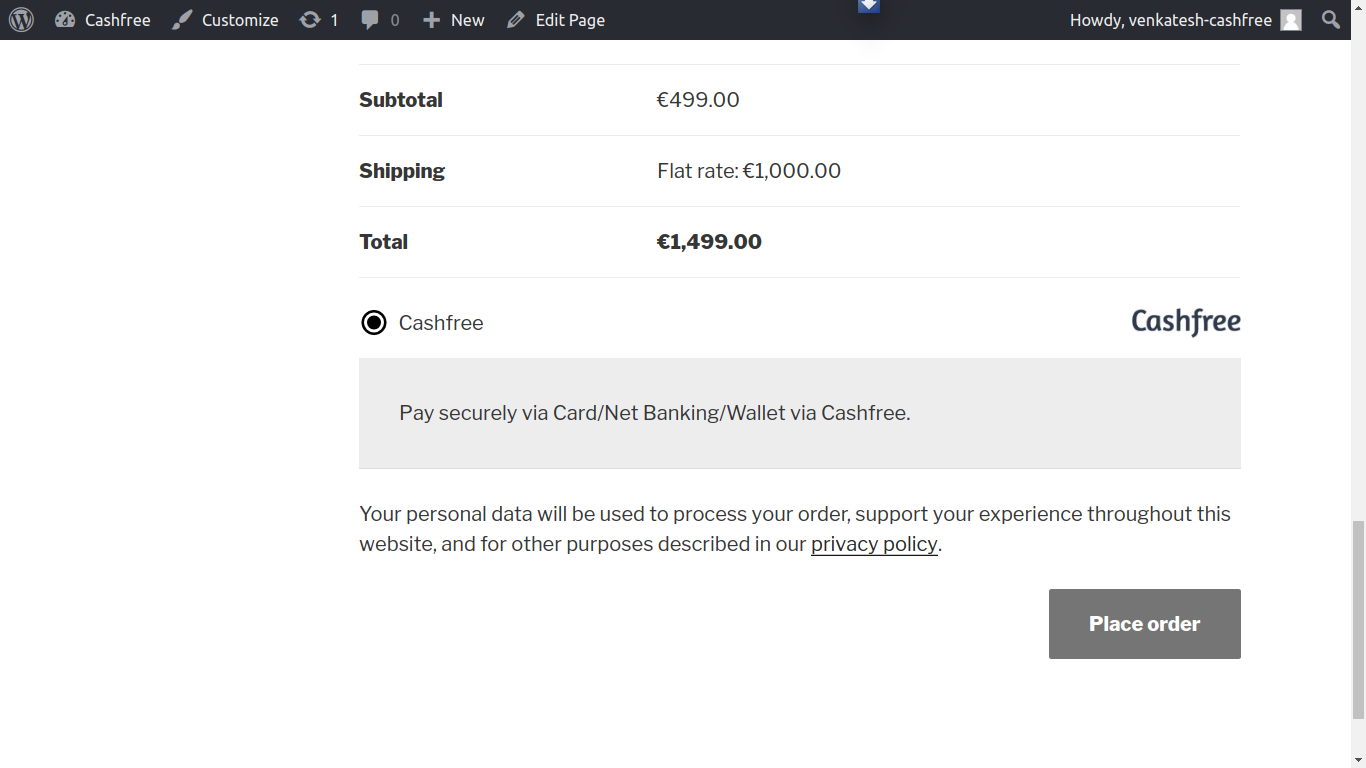Open the privacy policy link
Image resolution: width=1366 pixels, height=768 pixels.
[x=874, y=544]
